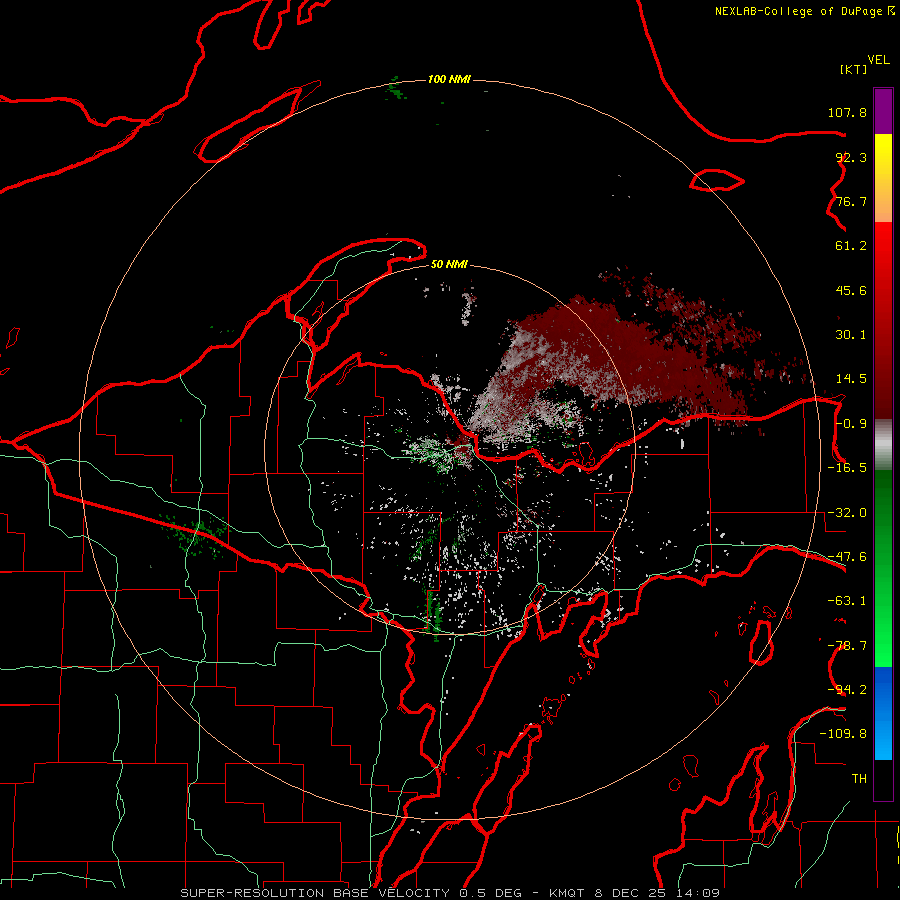Click the blue segment of color bar
The image size is (900, 900).
pos(883,713)
